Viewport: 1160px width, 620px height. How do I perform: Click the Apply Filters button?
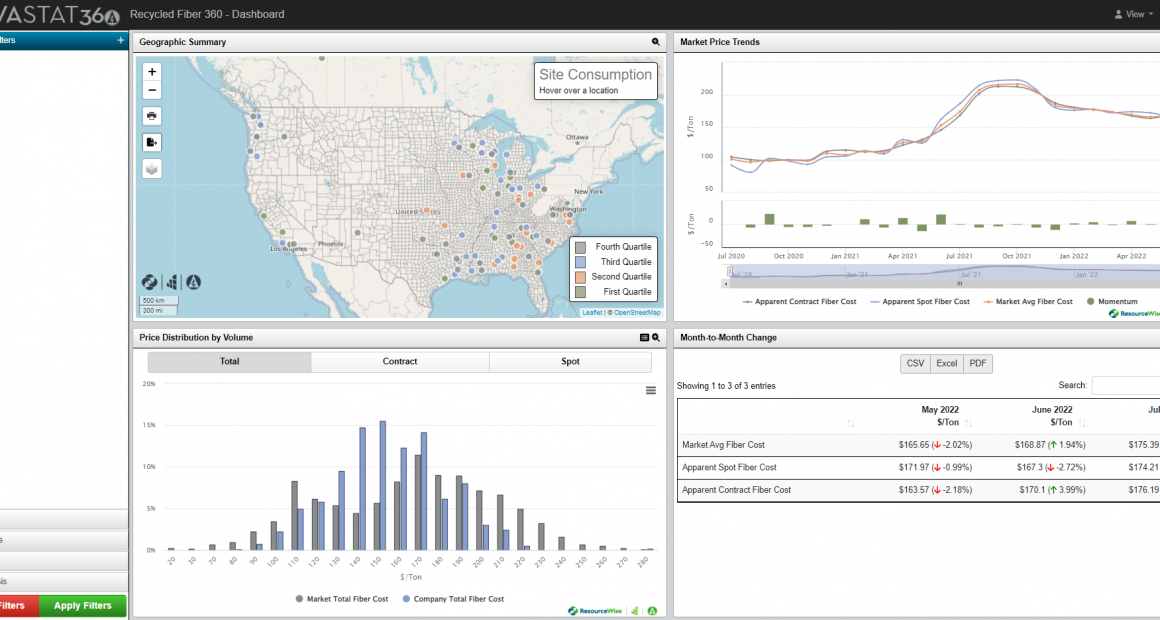click(82, 605)
